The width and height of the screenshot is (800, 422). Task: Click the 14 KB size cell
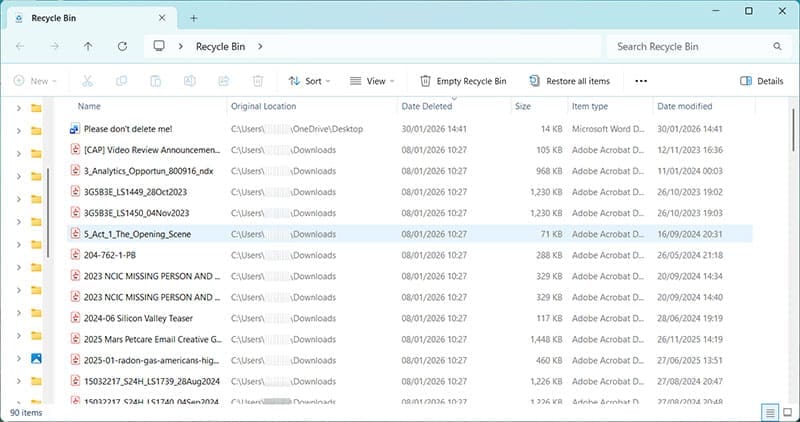(552, 129)
